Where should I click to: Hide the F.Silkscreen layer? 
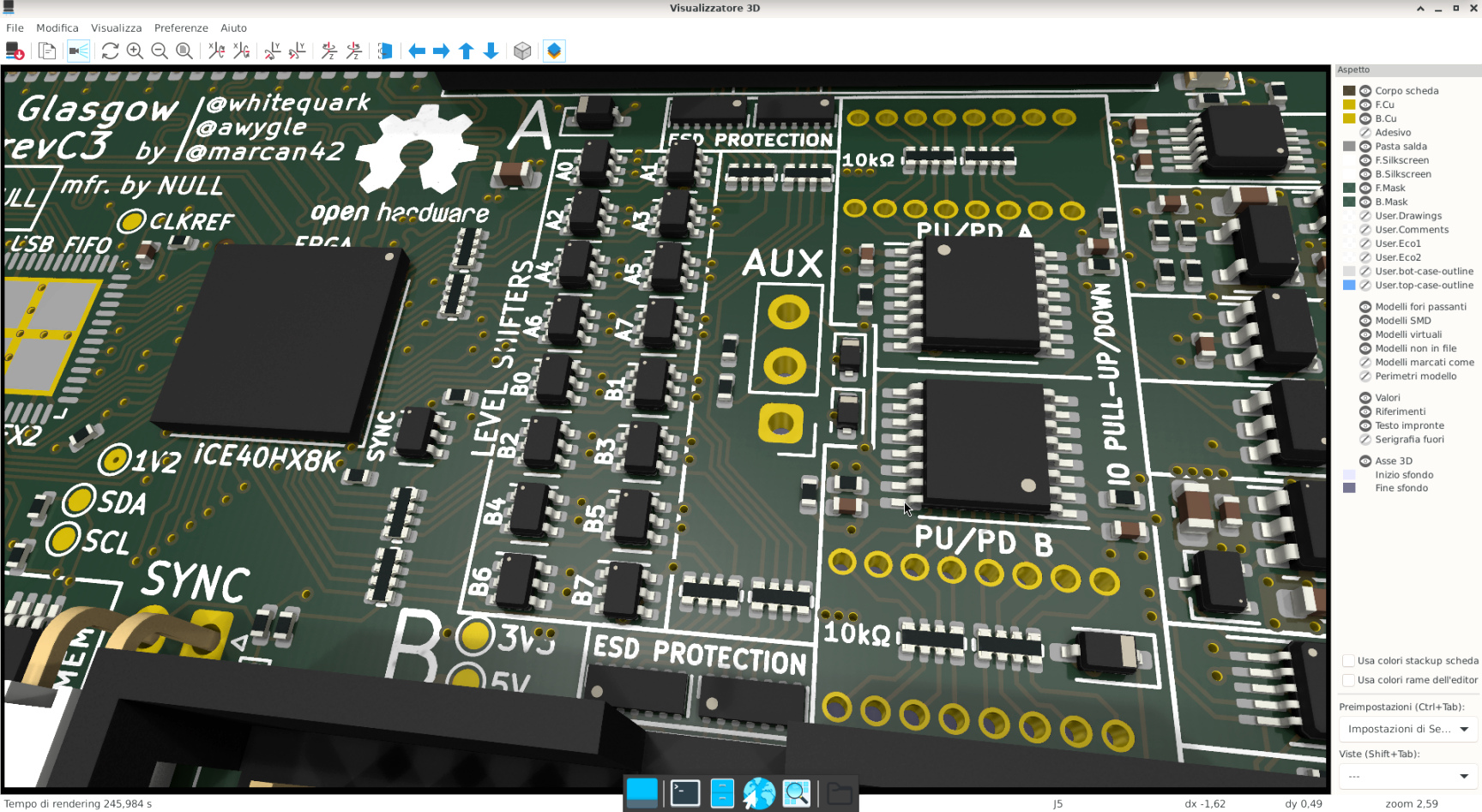point(1365,160)
